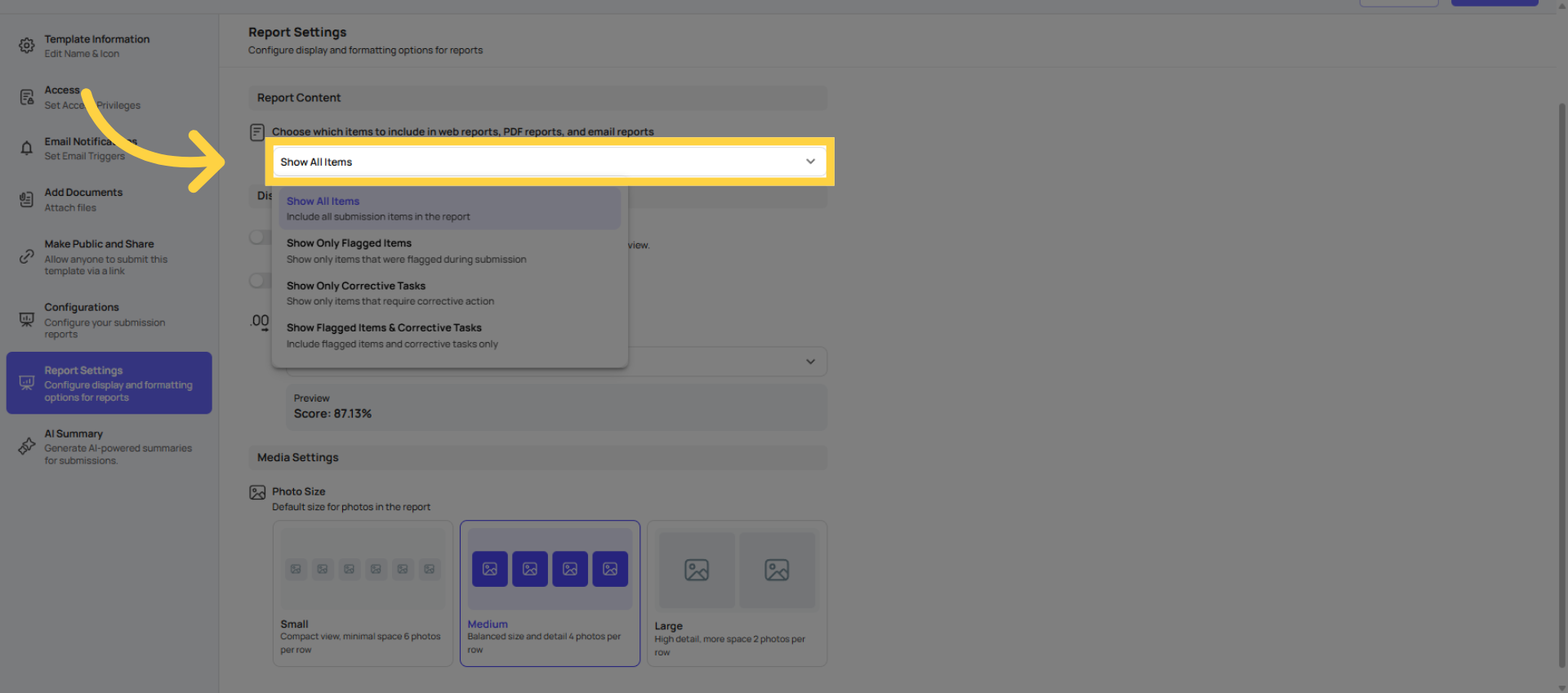Select Report Settings in sidebar
This screenshot has width=1568, height=693.
coord(109,383)
